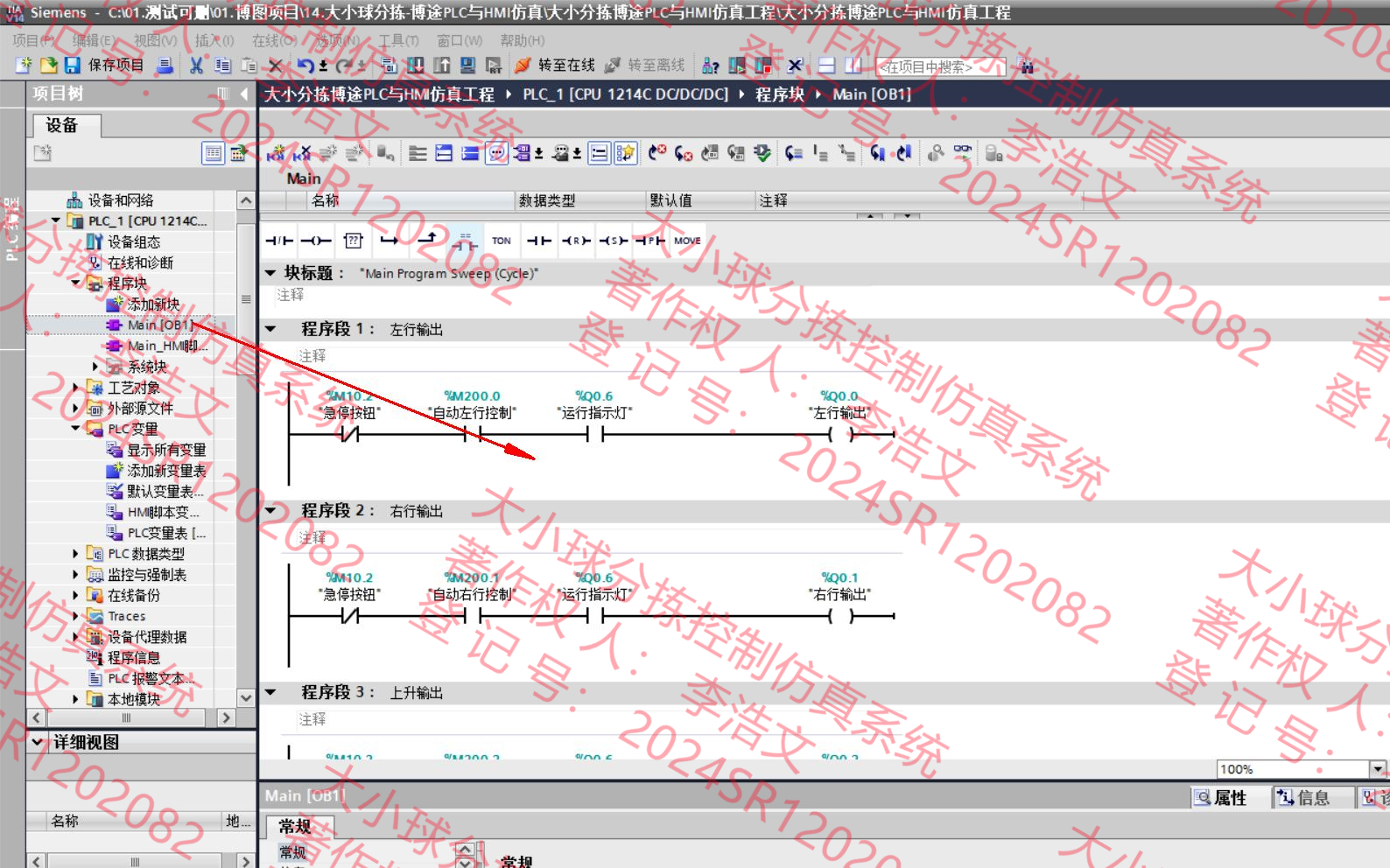Click the %Q0.0 左行输出 coil
The width and height of the screenshot is (1390, 868).
[x=839, y=434]
